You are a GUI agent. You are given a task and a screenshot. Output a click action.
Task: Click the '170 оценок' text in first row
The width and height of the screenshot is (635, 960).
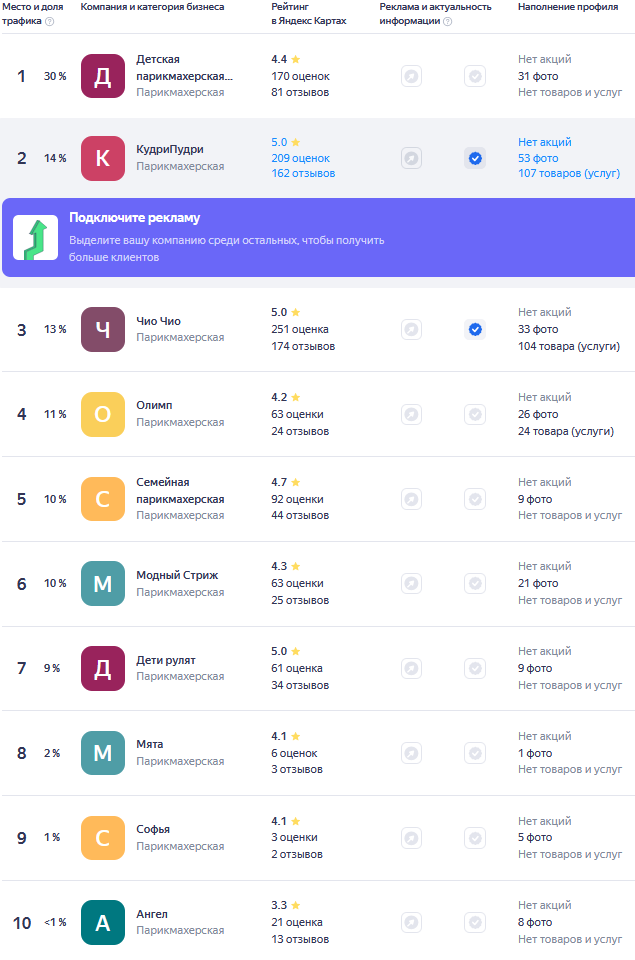pos(301,77)
